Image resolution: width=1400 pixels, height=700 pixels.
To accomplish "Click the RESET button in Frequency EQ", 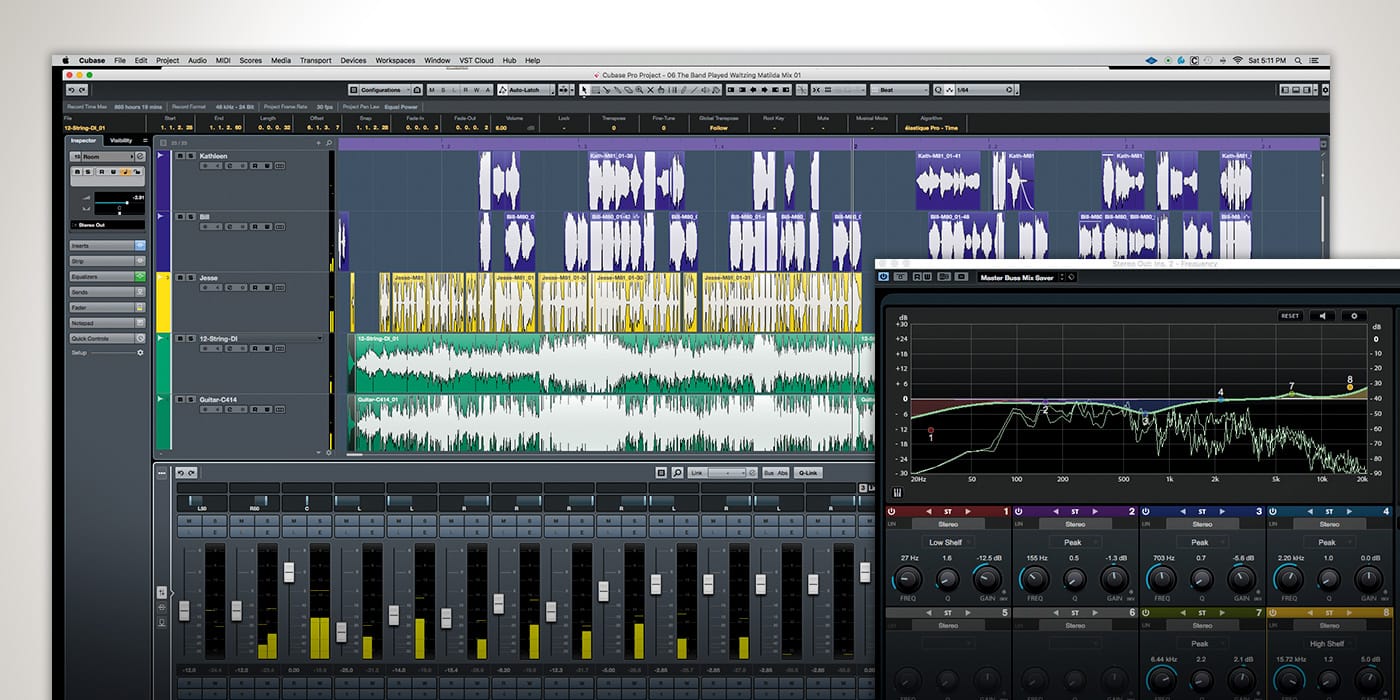I will pos(1290,316).
